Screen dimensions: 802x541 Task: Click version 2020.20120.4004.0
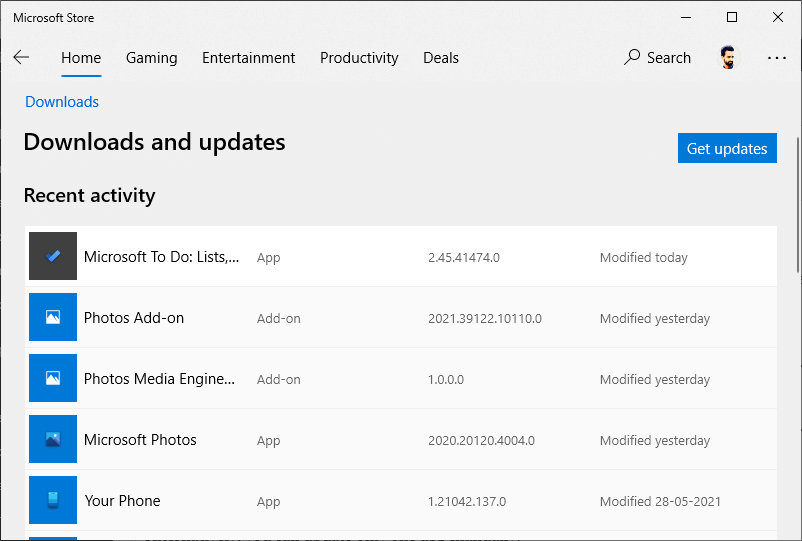481,440
